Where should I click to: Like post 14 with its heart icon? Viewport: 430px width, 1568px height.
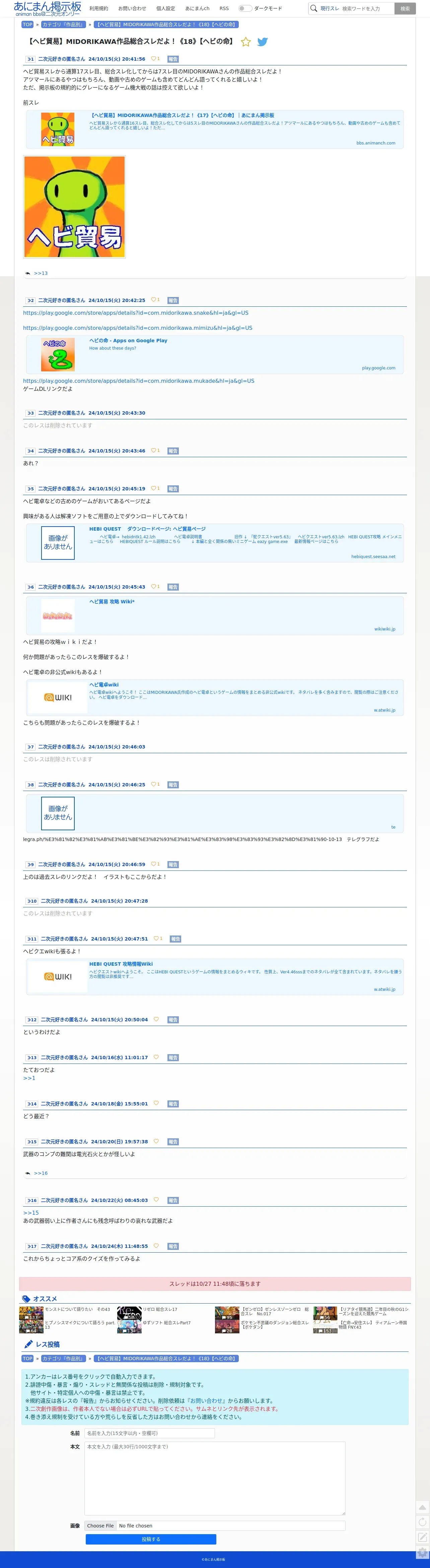(x=156, y=1103)
